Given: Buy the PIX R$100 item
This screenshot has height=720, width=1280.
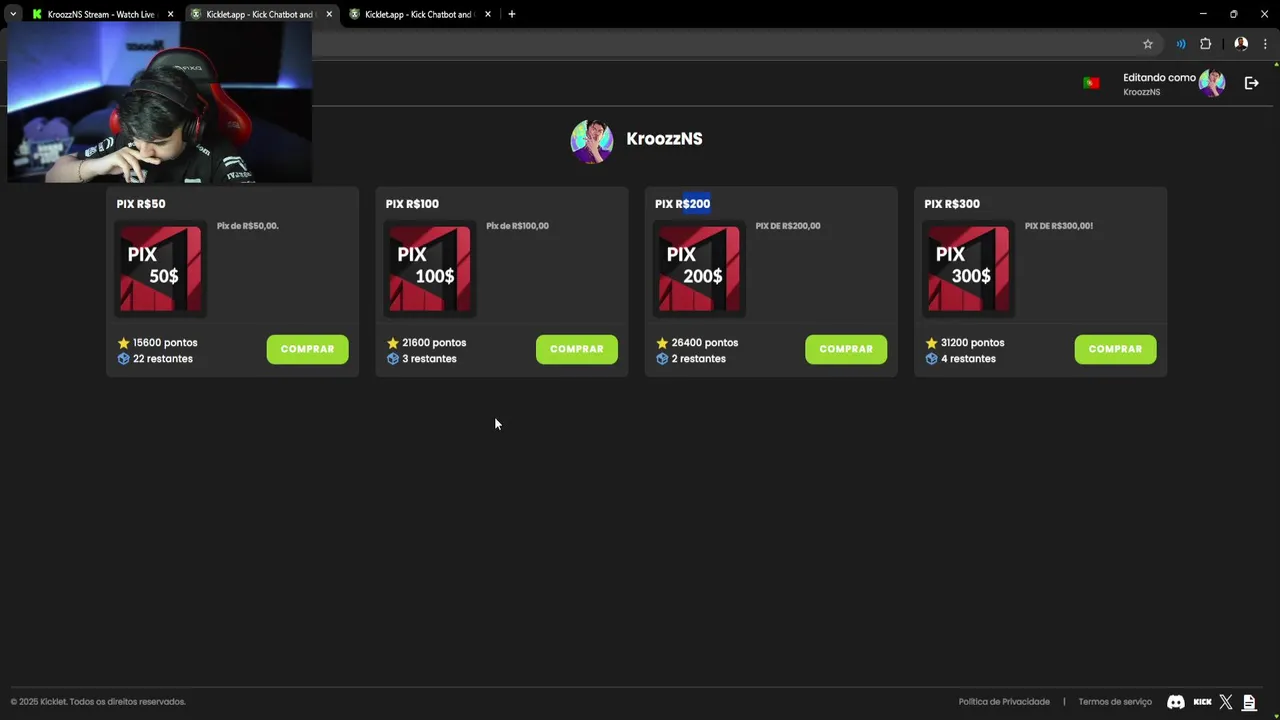Looking at the screenshot, I should point(577,349).
